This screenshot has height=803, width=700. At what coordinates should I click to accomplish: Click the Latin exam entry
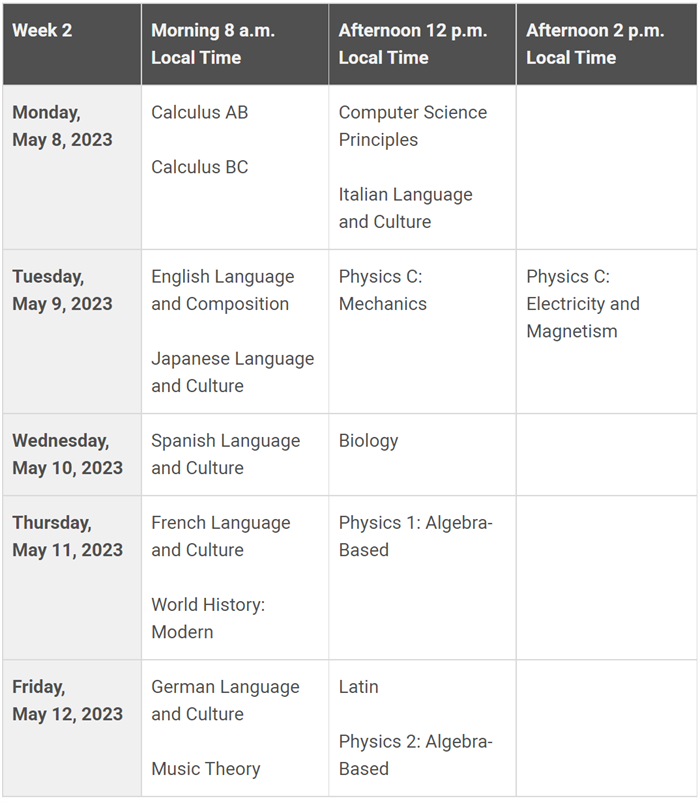358,687
